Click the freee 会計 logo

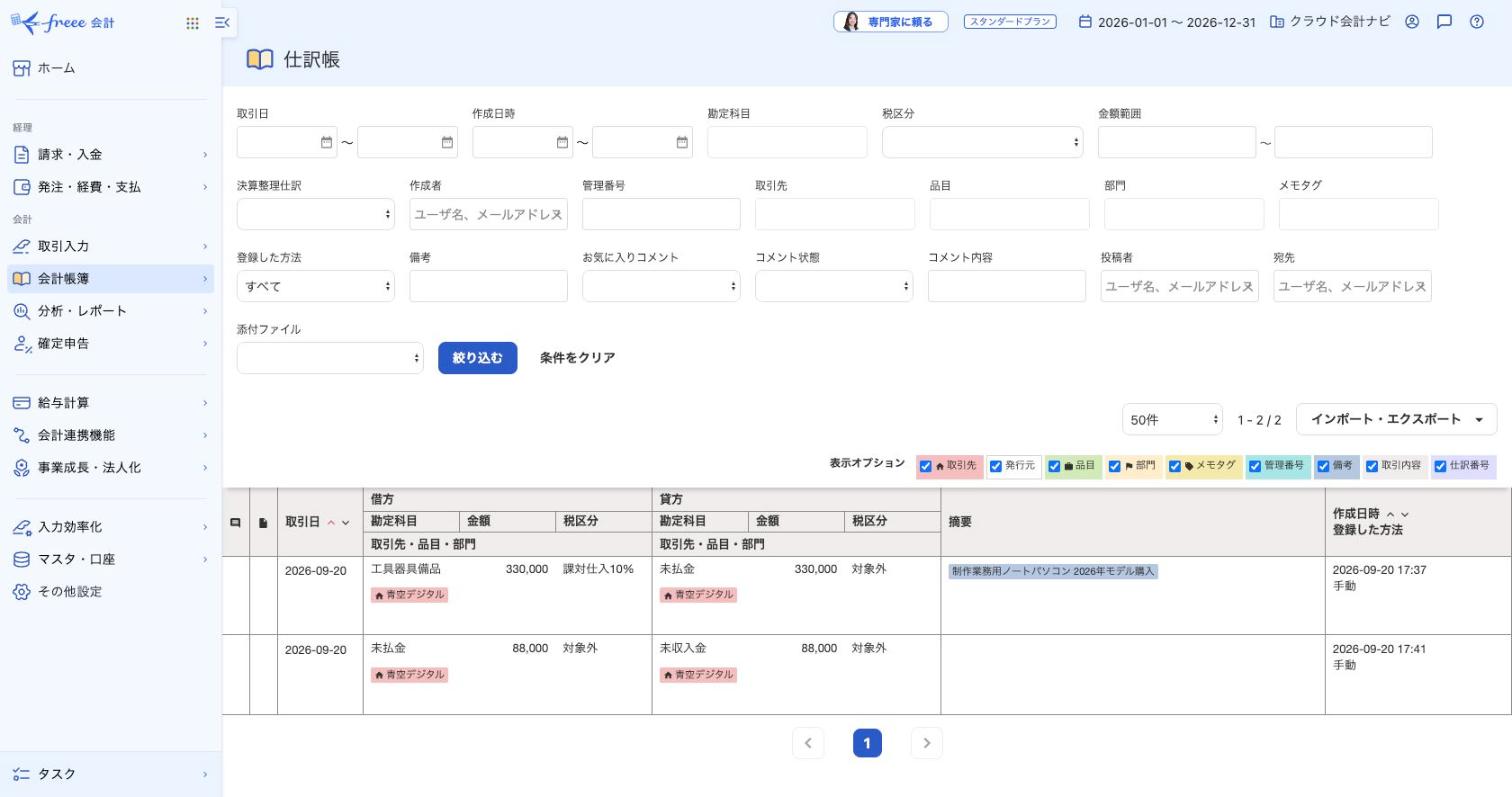click(62, 22)
